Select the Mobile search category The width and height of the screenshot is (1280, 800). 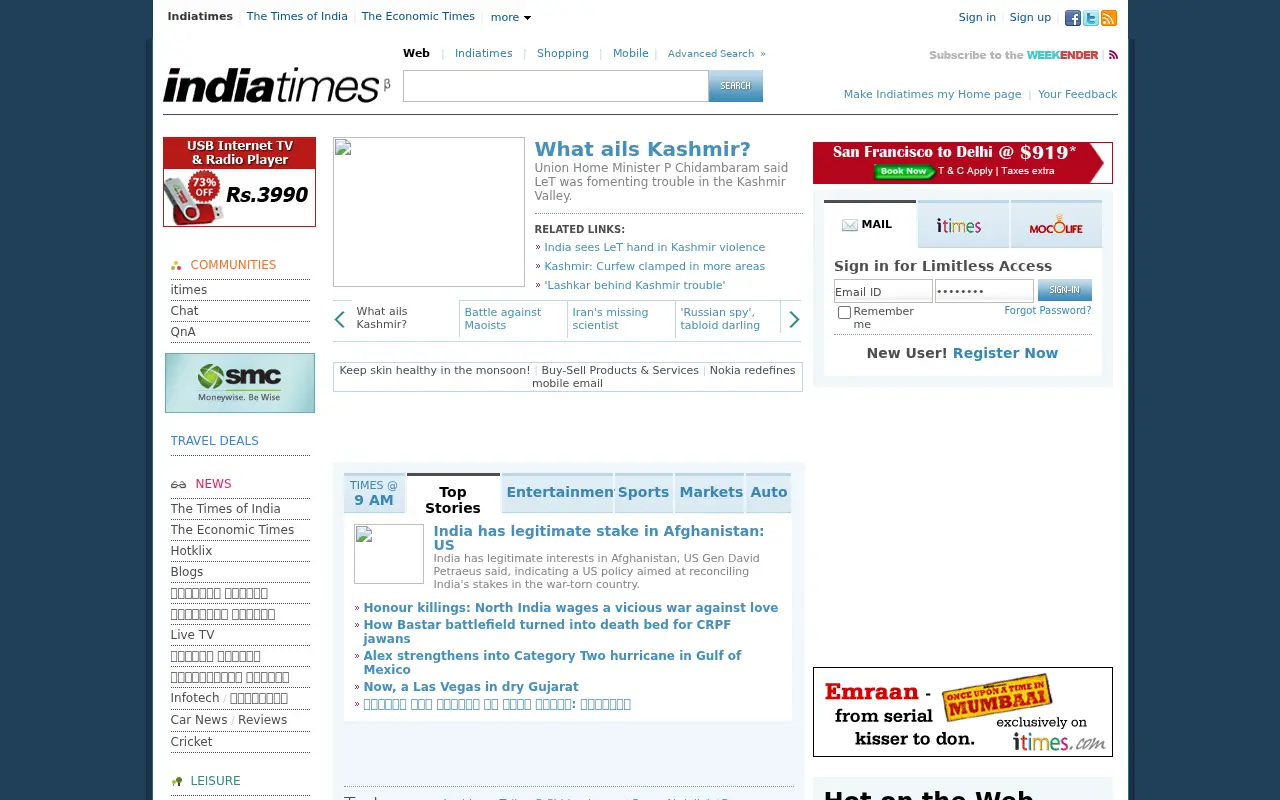630,54
